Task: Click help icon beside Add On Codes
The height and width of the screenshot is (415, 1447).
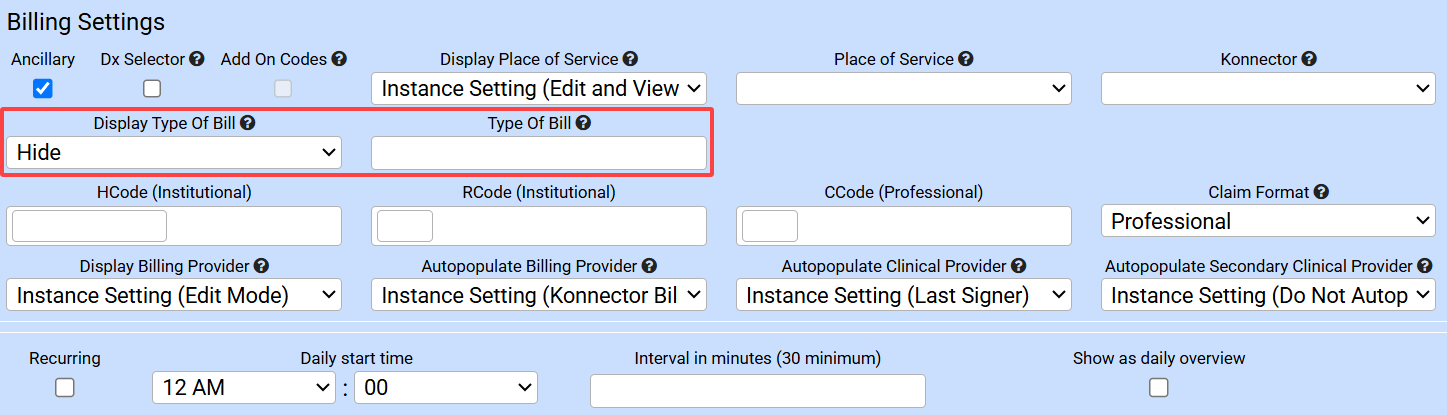Action: point(339,60)
